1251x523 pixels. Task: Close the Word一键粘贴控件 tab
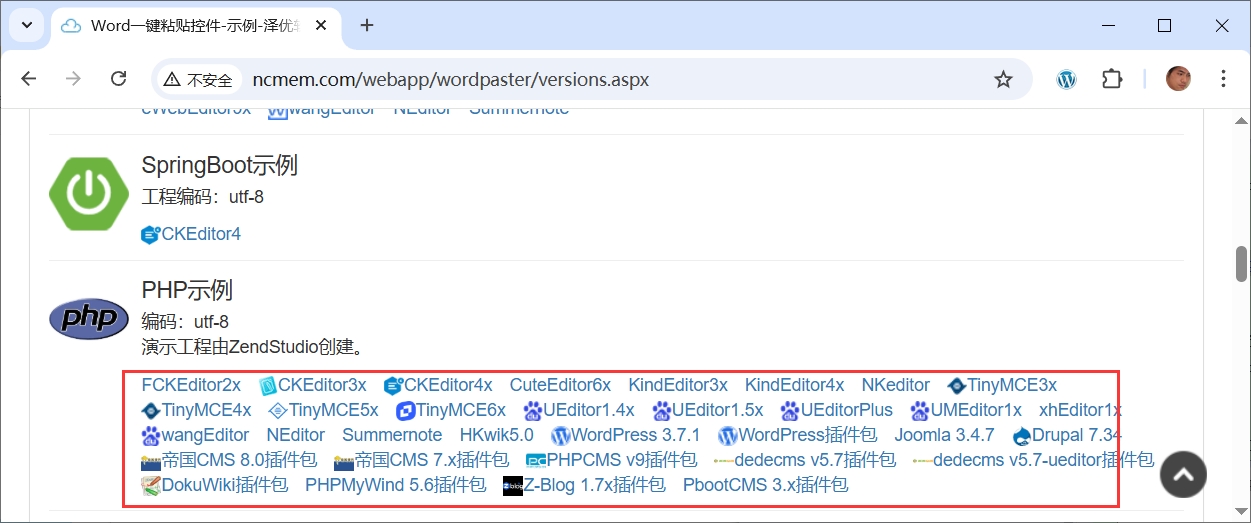[320, 26]
